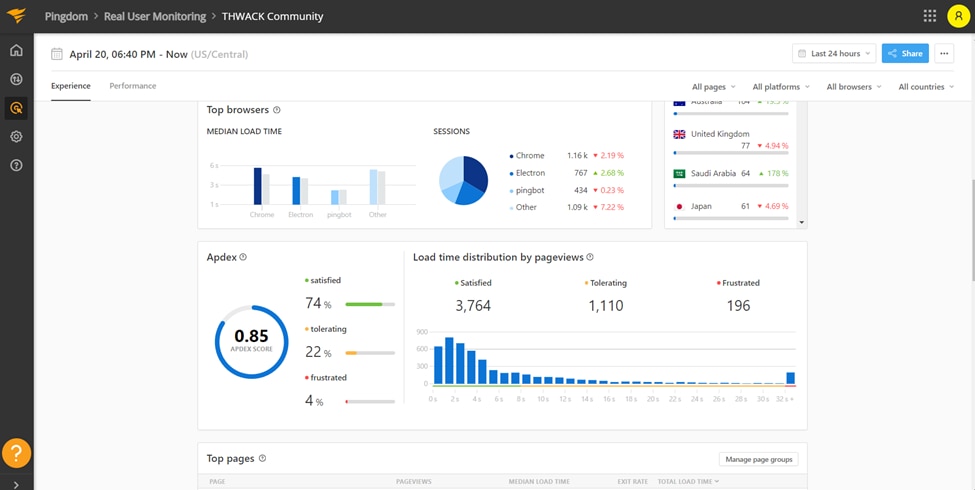Open the Last 24 hours dropdown
This screenshot has width=975, height=490.
coord(834,53)
